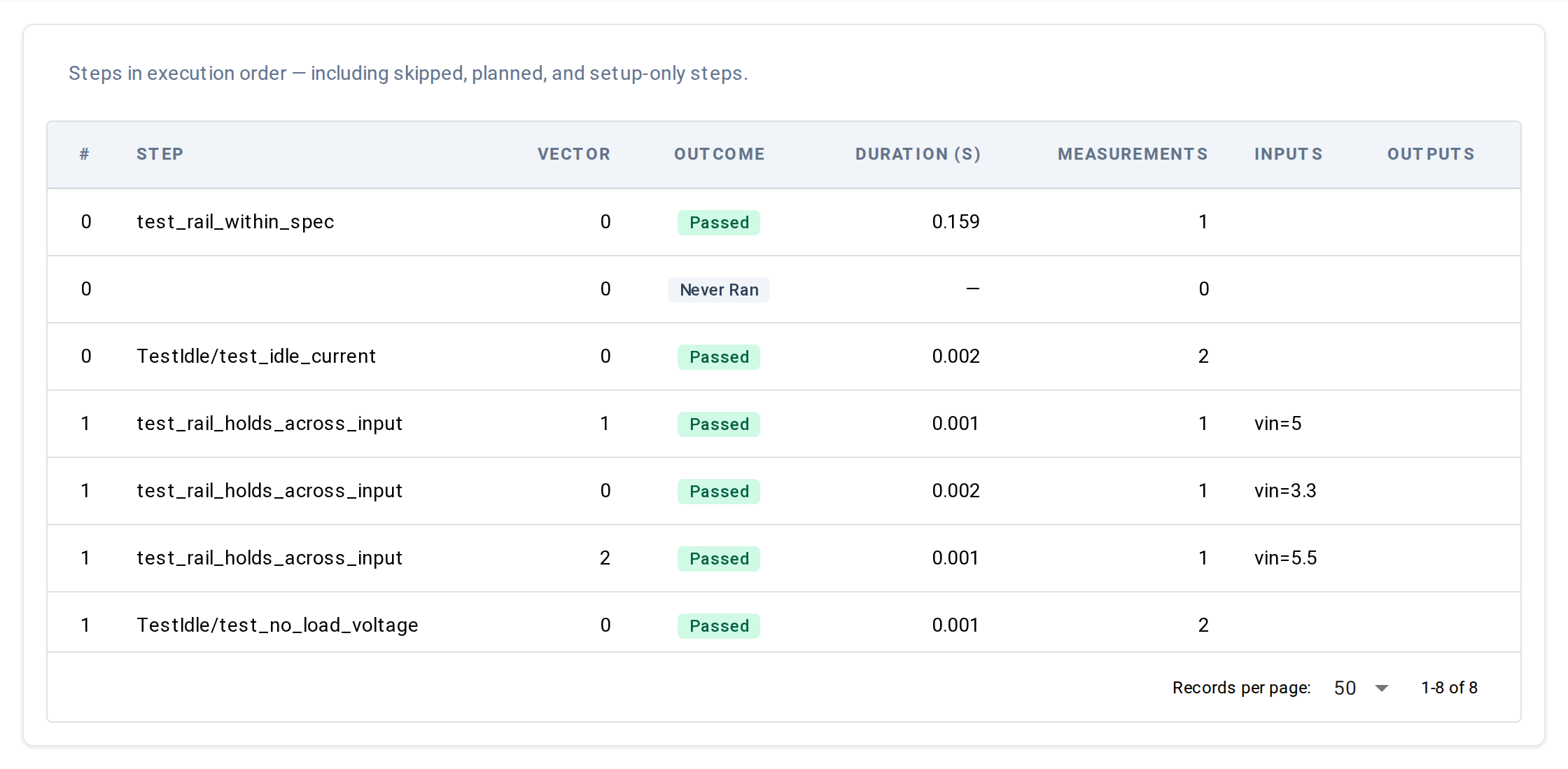Screen dimensions: 1568x769
Task: Click the 1-8 of 8 pagination text
Action: tap(1449, 688)
